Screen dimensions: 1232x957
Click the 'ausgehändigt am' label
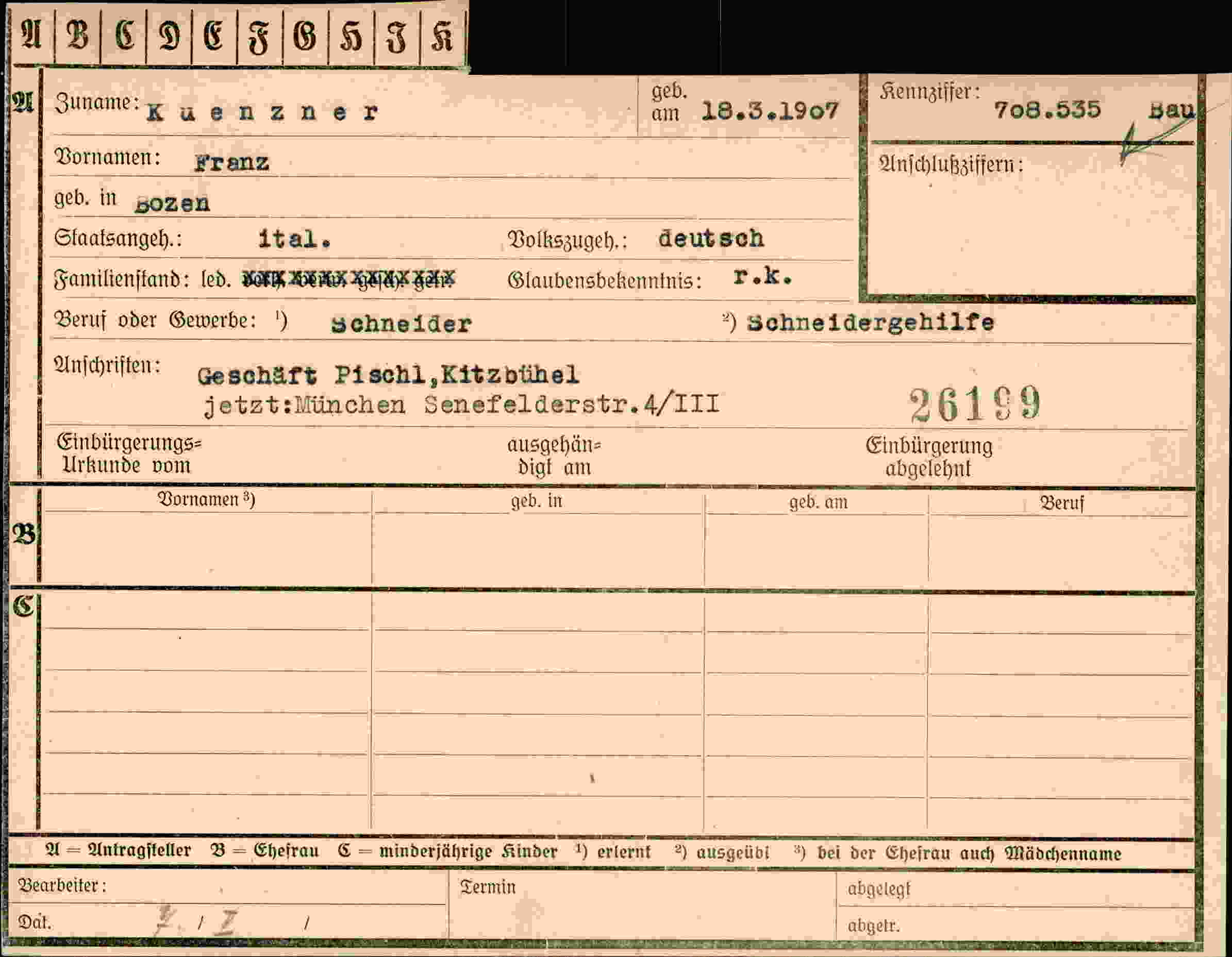(x=554, y=456)
